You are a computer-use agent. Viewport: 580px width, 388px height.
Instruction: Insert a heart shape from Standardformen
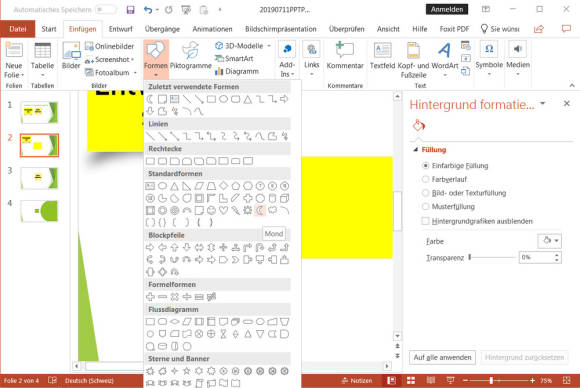(x=223, y=210)
